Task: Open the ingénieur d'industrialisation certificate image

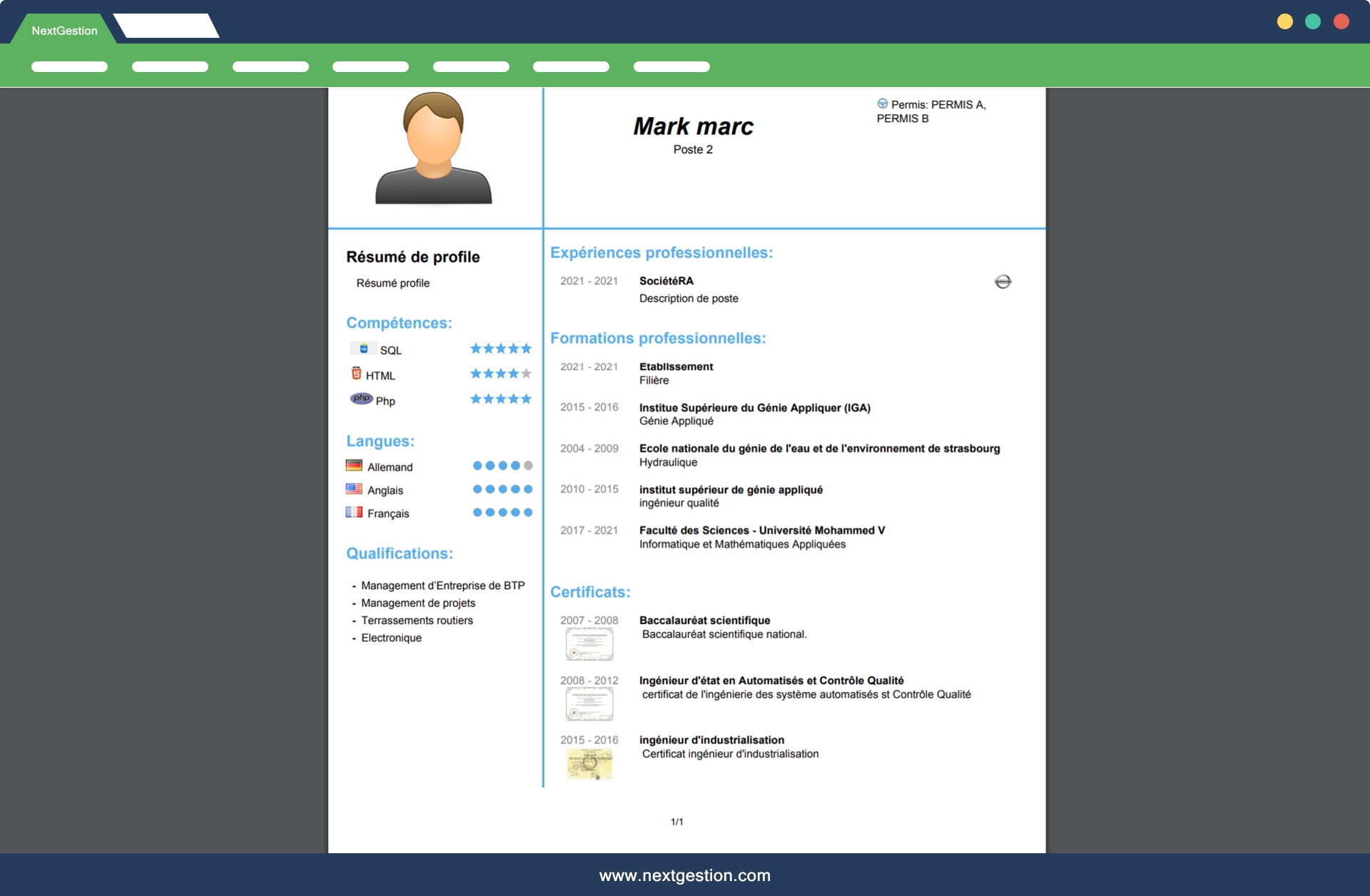Action: coord(589,764)
